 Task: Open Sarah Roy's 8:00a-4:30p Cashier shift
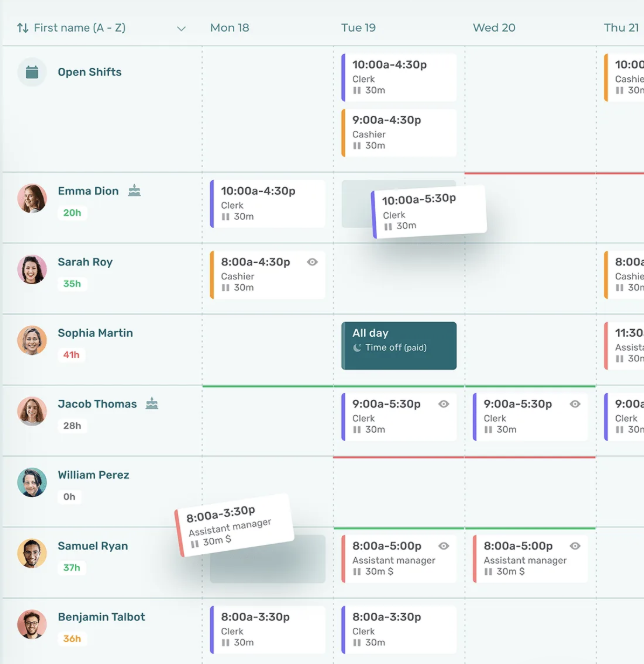coord(268,275)
